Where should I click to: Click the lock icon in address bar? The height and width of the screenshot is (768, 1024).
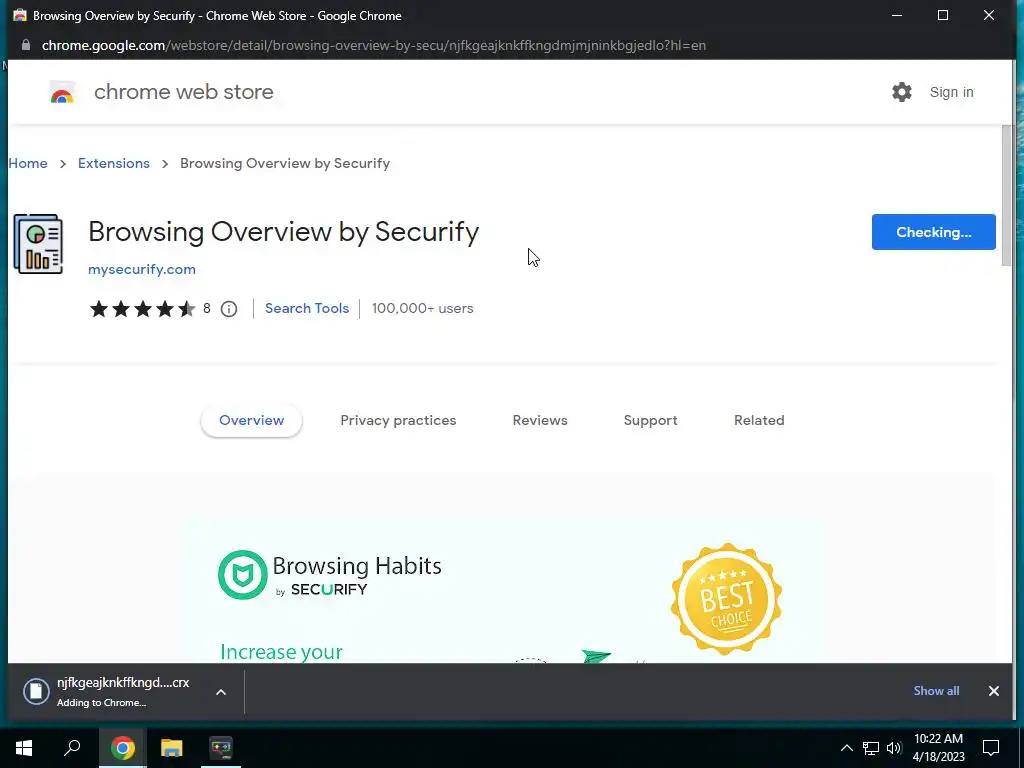[x=25, y=45]
